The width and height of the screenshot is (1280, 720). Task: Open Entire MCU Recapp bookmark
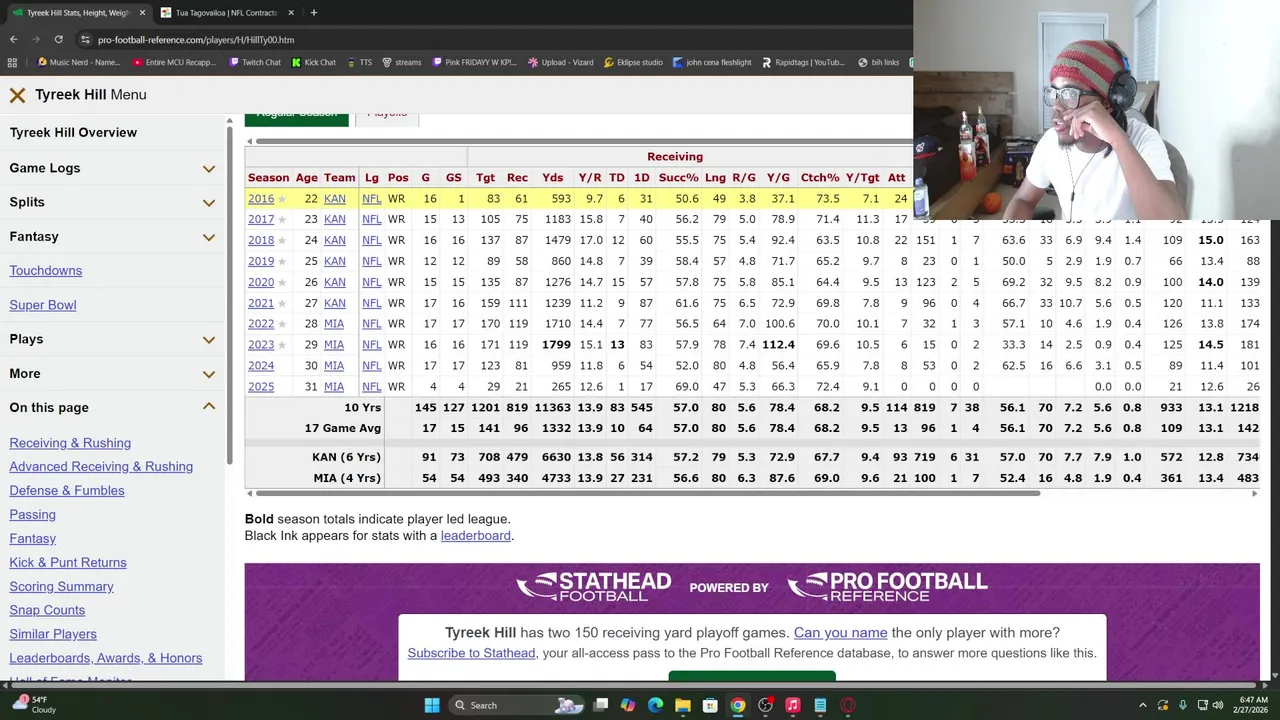pyautogui.click(x=174, y=62)
